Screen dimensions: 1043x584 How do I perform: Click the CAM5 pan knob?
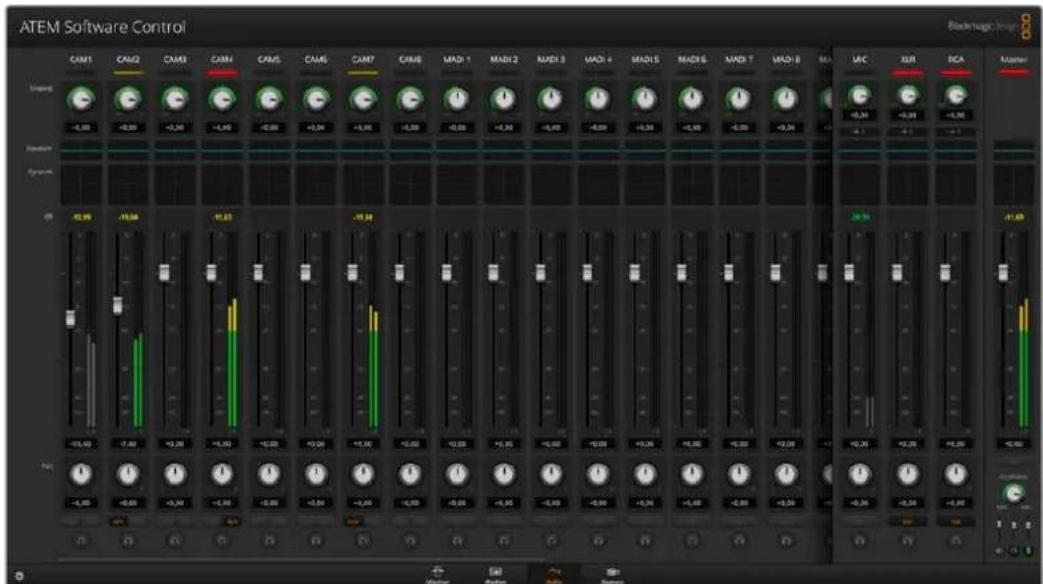[x=269, y=474]
